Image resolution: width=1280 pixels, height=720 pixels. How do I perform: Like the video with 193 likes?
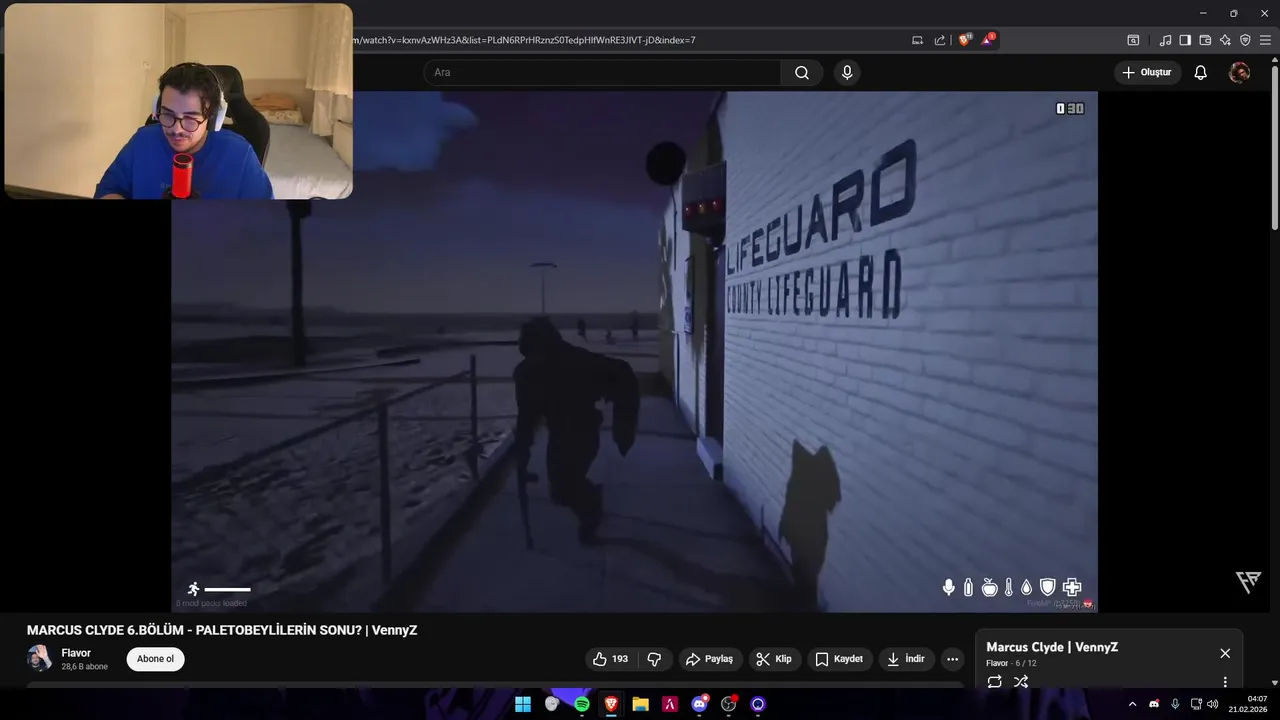[611, 659]
